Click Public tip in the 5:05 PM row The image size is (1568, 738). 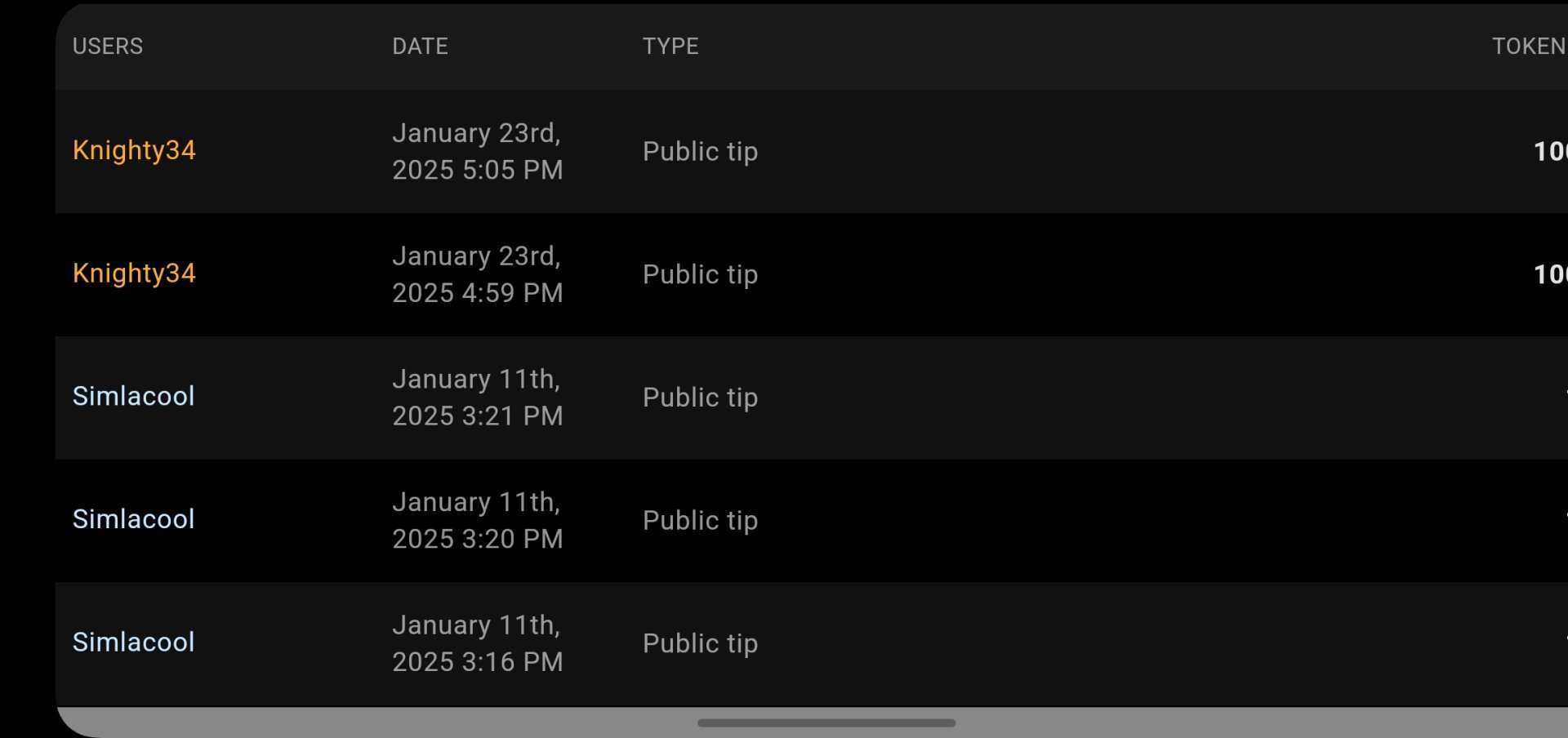[700, 152]
